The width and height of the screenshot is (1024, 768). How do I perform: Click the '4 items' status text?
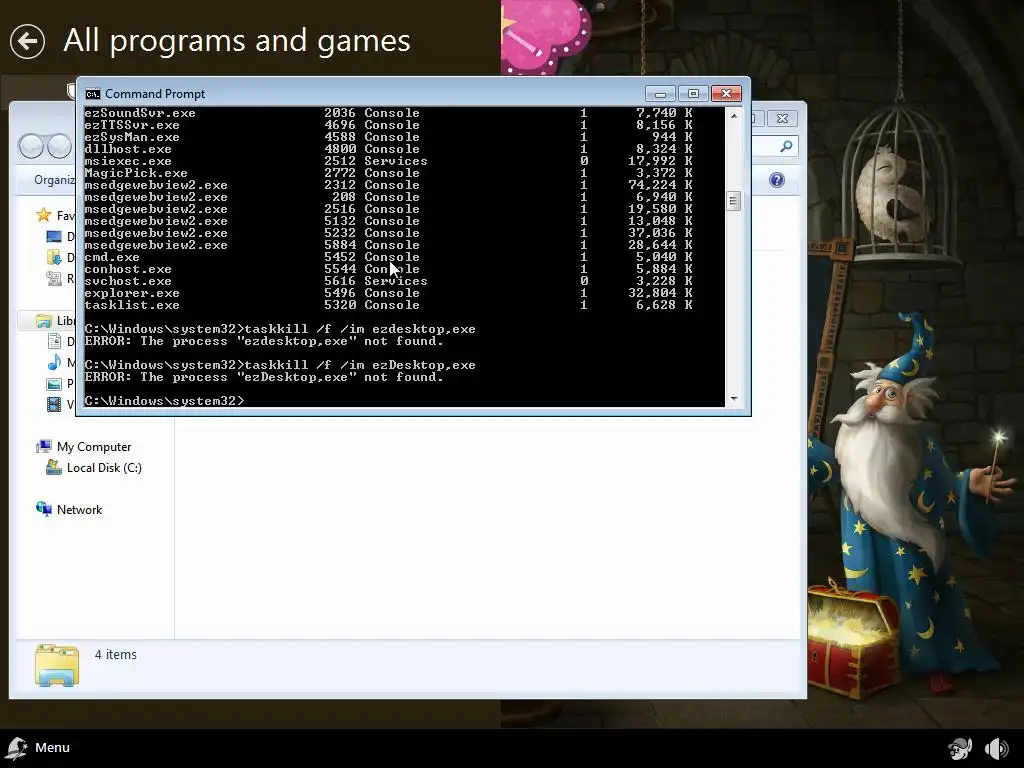[x=116, y=654]
